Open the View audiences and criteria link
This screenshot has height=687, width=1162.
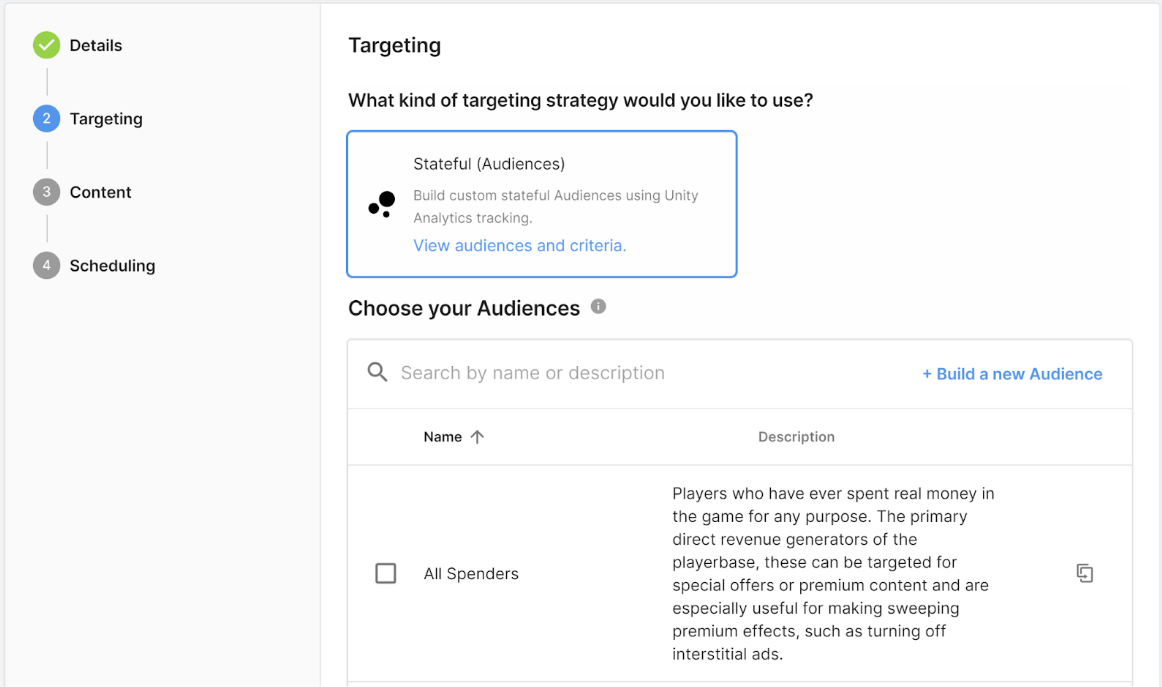tap(519, 245)
